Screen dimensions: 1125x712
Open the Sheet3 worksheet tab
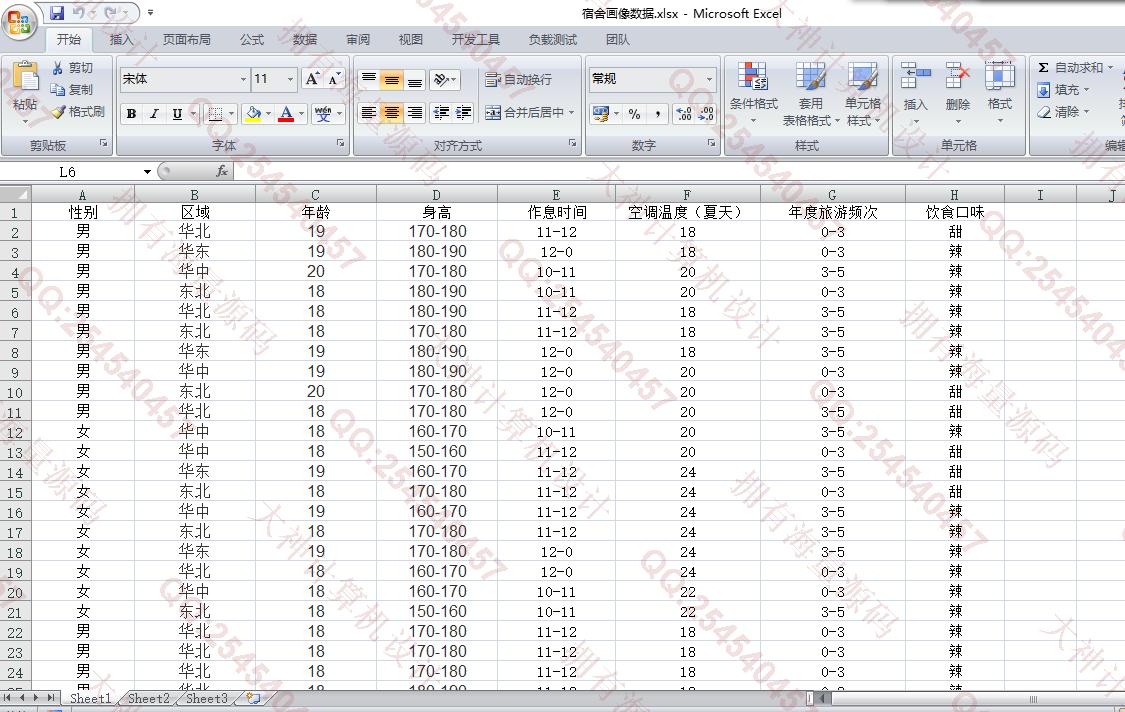point(207,698)
